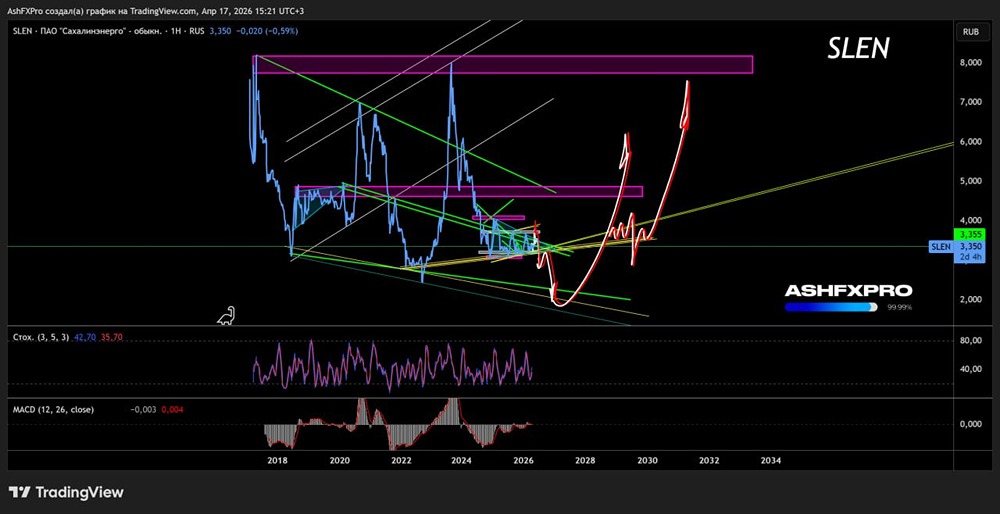Viewport: 1000px width, 514px height.
Task: Click 2022 on the time axis
Action: pos(401,460)
